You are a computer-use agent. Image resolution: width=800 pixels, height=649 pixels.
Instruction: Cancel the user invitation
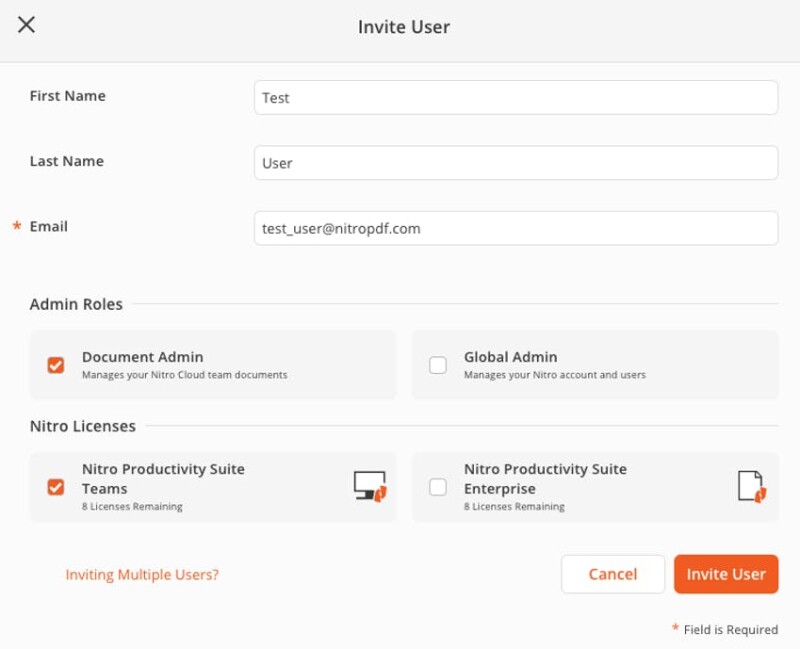[x=613, y=574]
